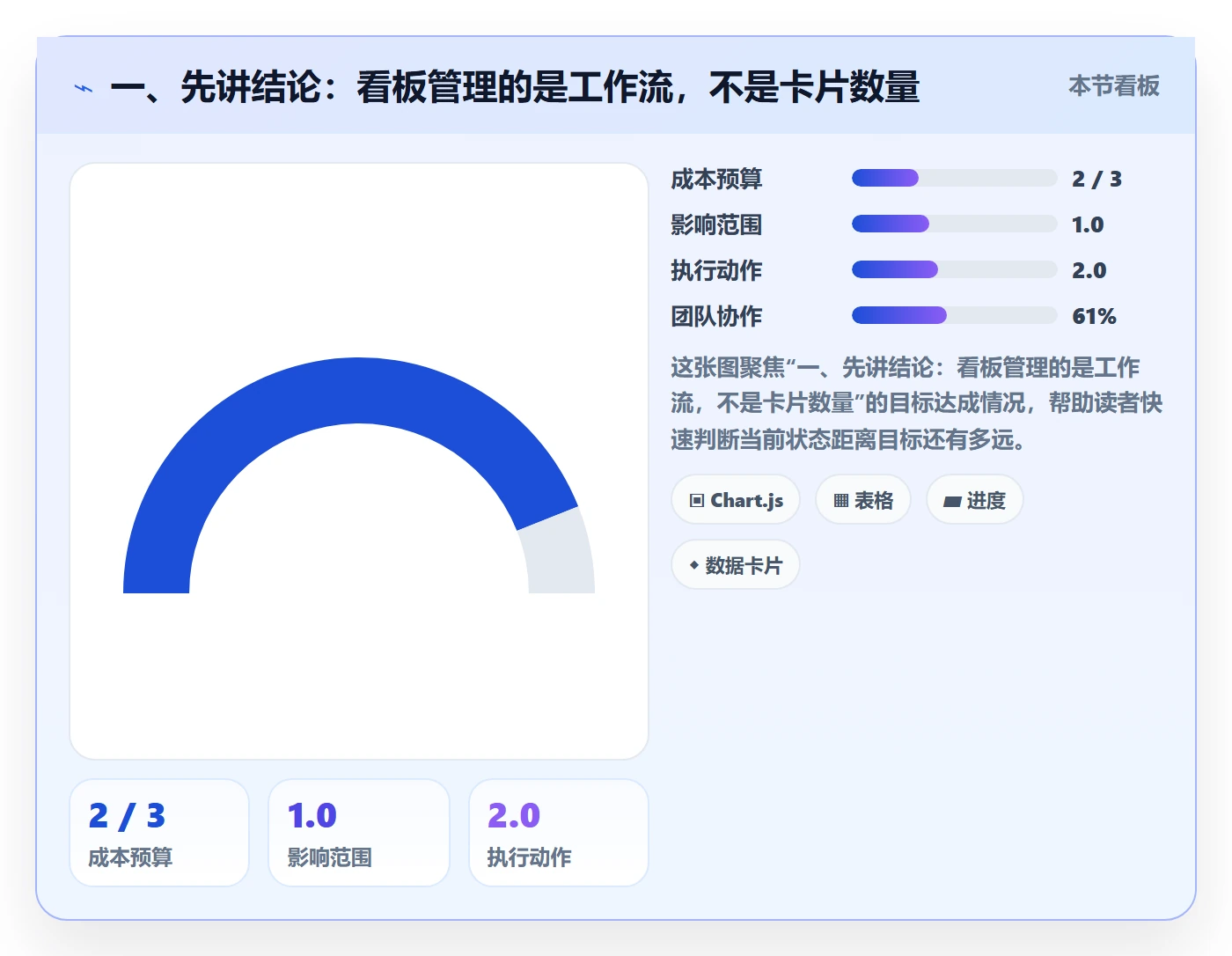Click the lightning bolt icon beside the heading
The image size is (1232, 956).
pyautogui.click(x=84, y=88)
